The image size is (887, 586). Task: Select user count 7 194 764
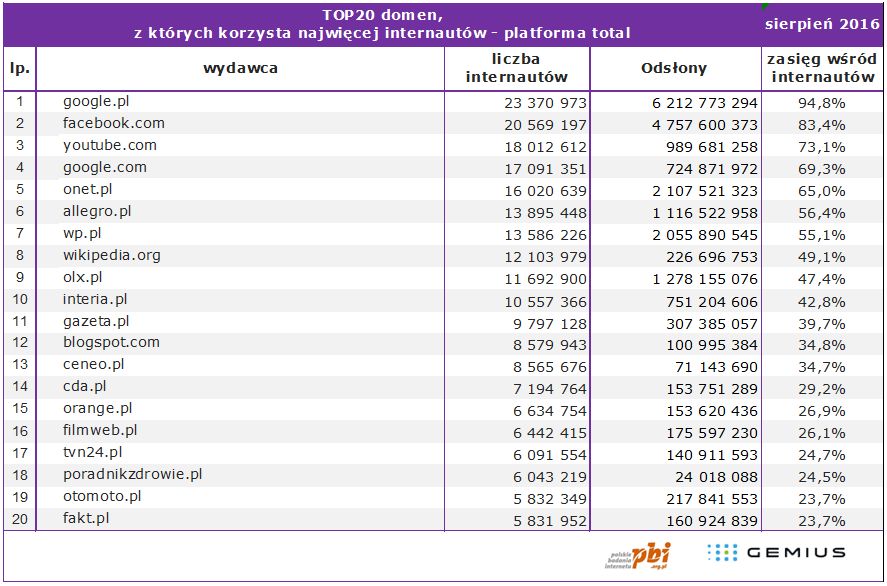point(550,390)
